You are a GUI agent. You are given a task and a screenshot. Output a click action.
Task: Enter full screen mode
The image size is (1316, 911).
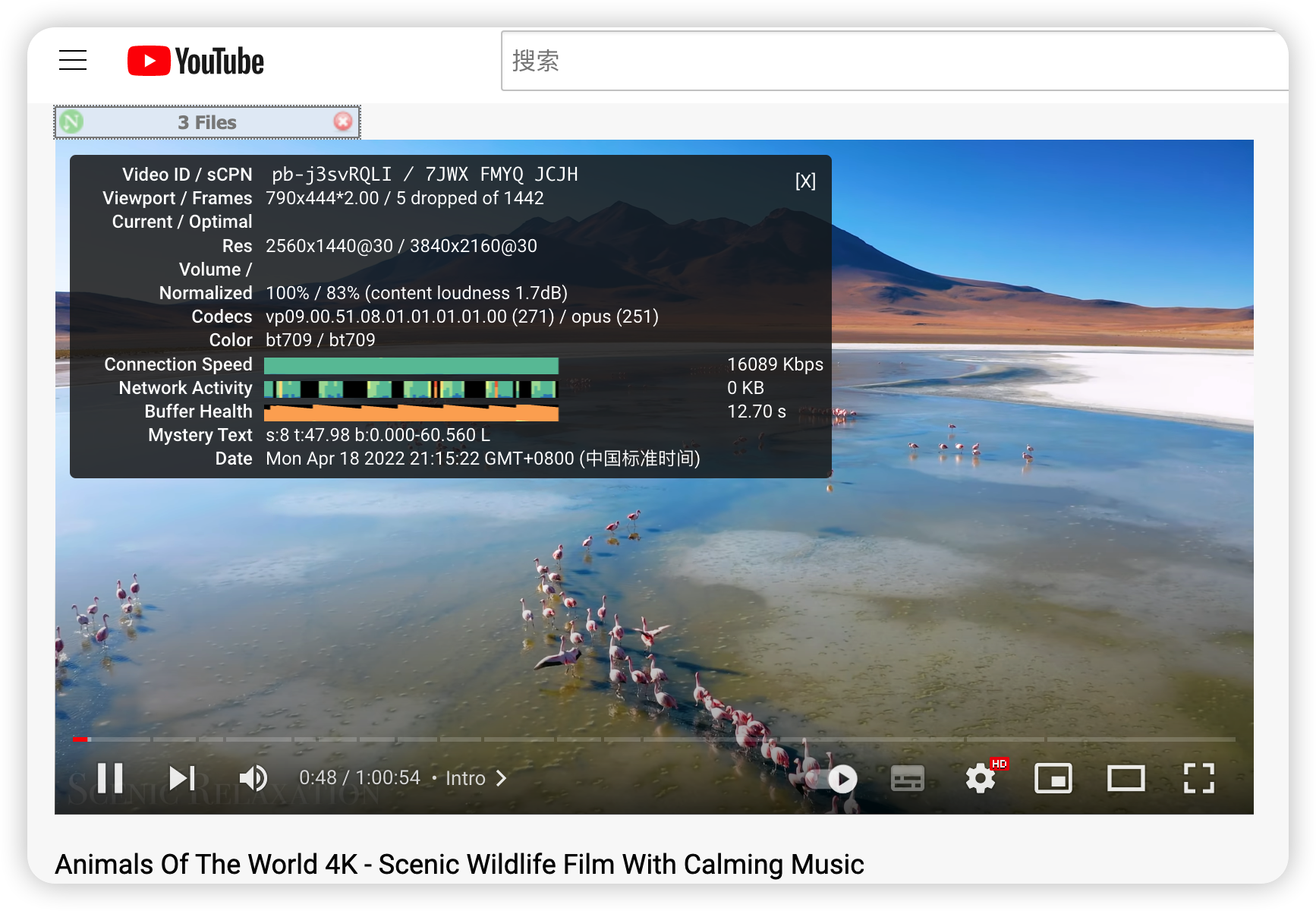point(1199,778)
